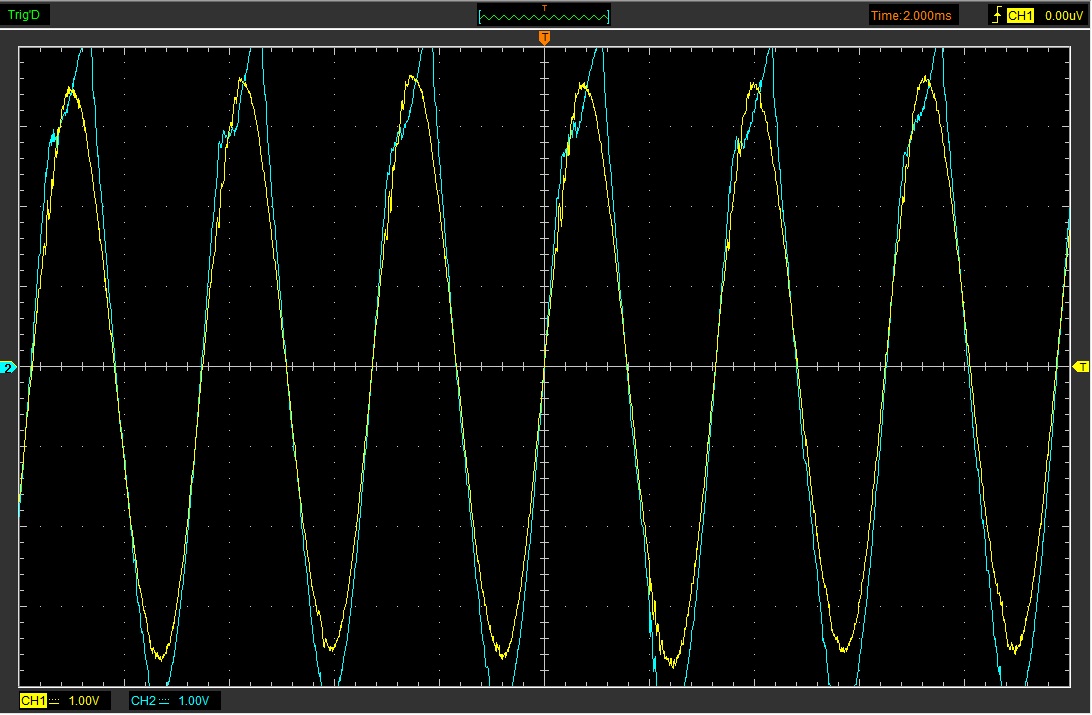The width and height of the screenshot is (1092, 715).
Task: Click the rising edge trigger icon
Action: tap(995, 15)
